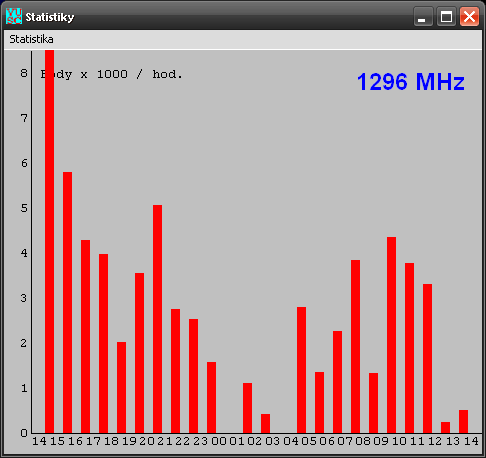Click the bar between hours 20 and 21

click(x=157, y=319)
